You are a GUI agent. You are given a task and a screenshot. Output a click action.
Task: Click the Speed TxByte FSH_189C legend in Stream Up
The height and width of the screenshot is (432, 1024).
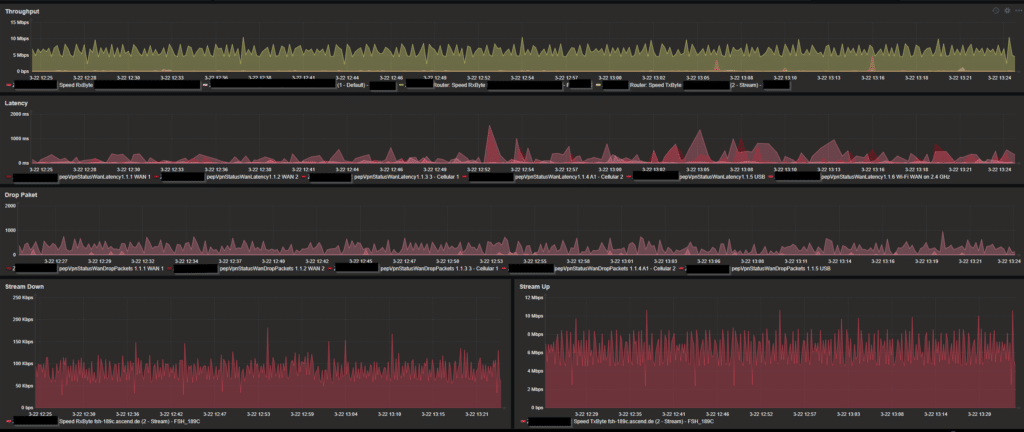pyautogui.click(x=643, y=422)
